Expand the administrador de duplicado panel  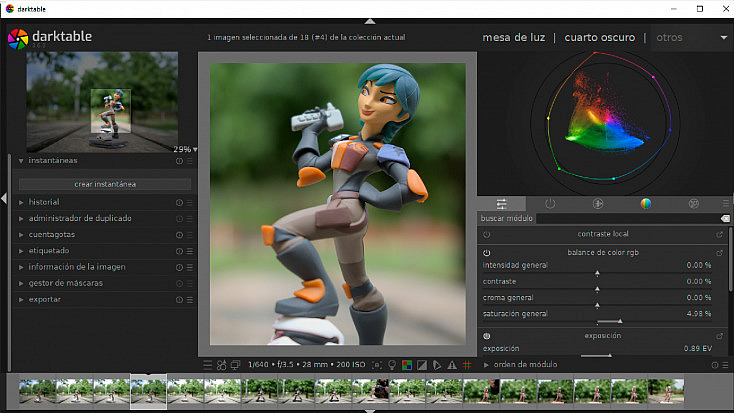21,219
